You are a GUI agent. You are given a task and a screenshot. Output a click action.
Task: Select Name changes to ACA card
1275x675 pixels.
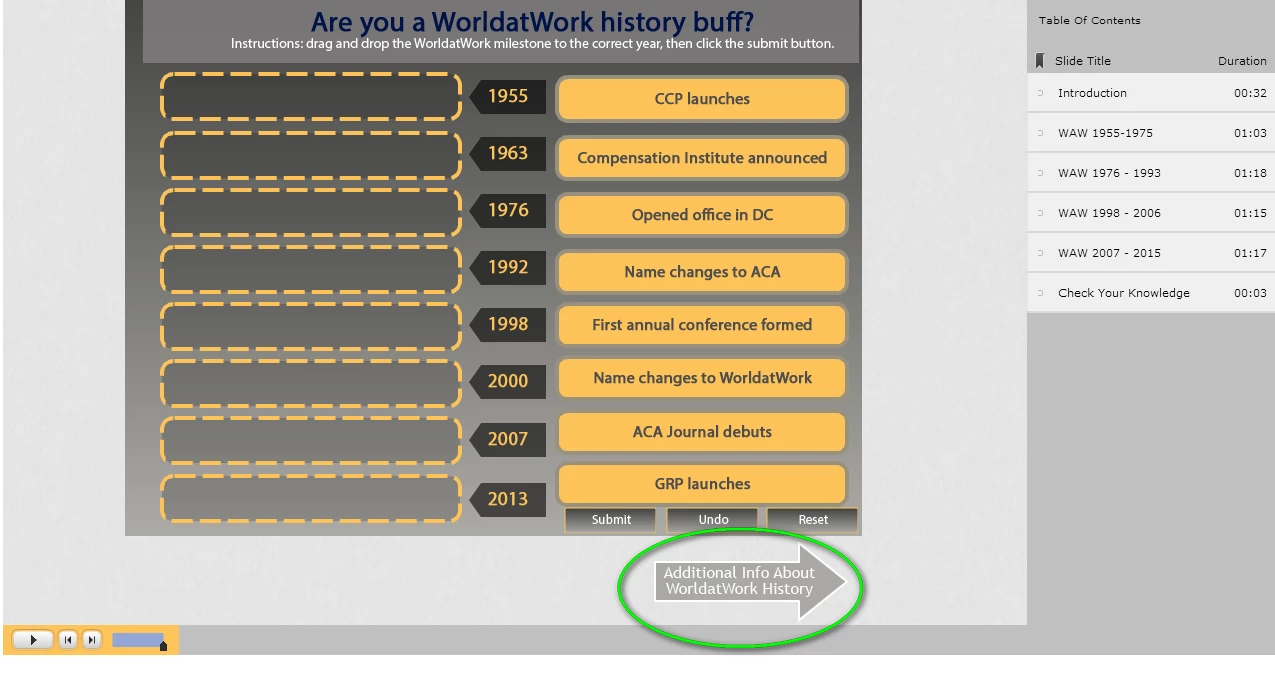pyautogui.click(x=702, y=272)
